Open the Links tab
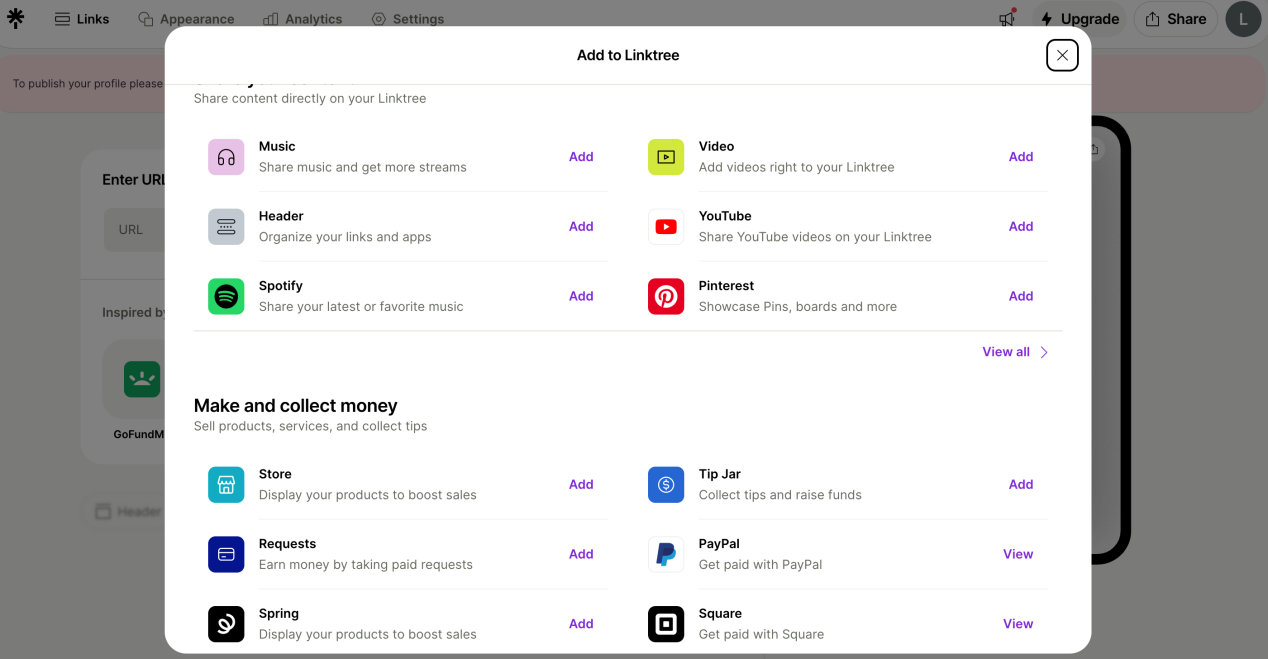The width and height of the screenshot is (1268, 659). pos(82,19)
